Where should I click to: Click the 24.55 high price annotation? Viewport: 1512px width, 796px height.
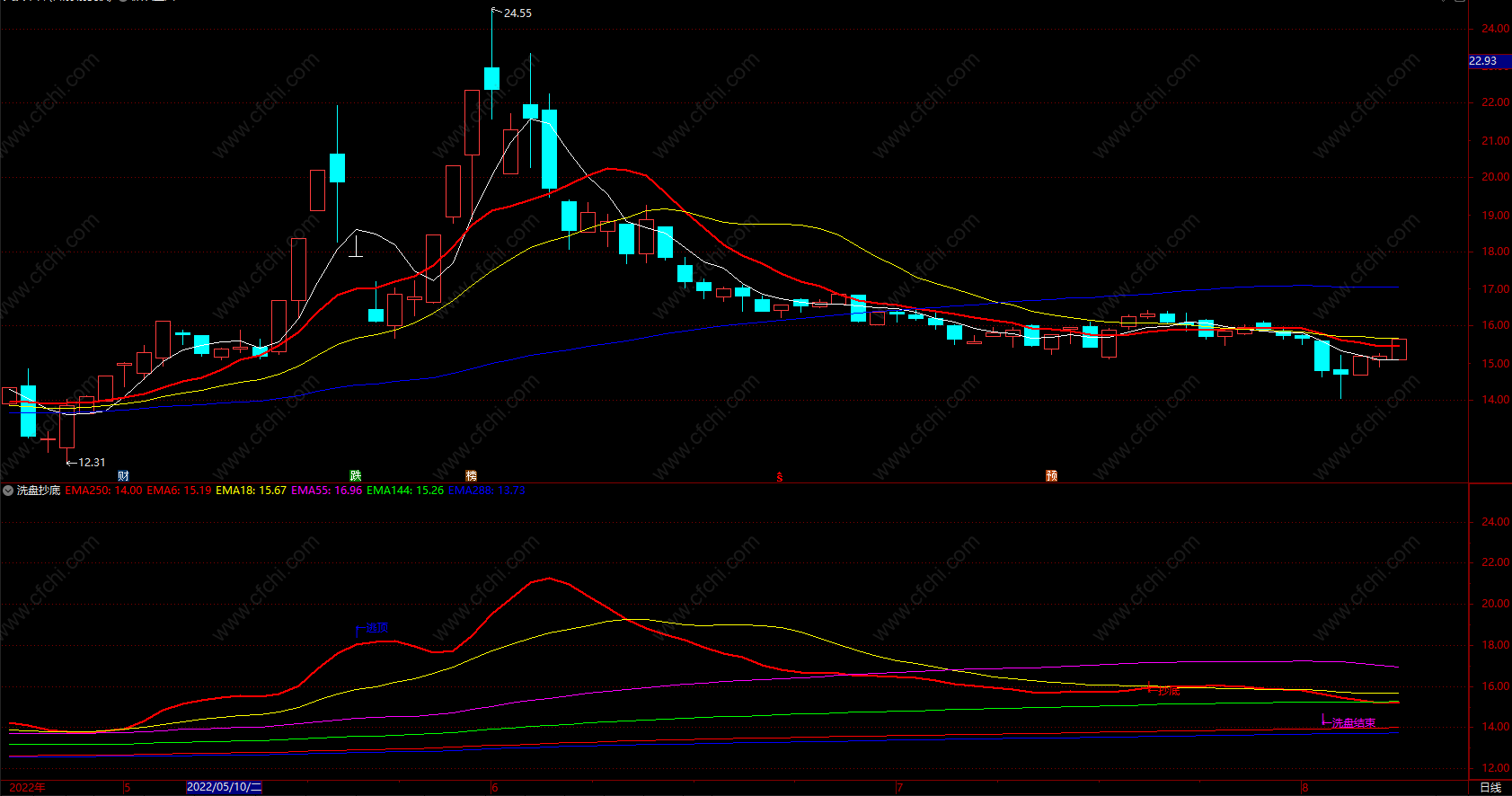pyautogui.click(x=517, y=13)
